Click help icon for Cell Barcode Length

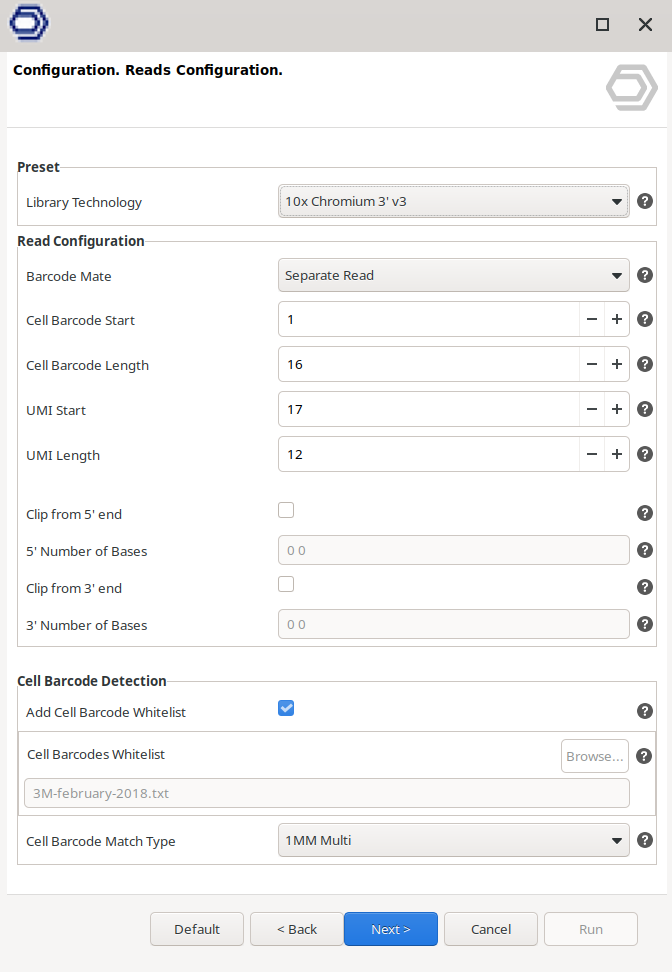645,365
